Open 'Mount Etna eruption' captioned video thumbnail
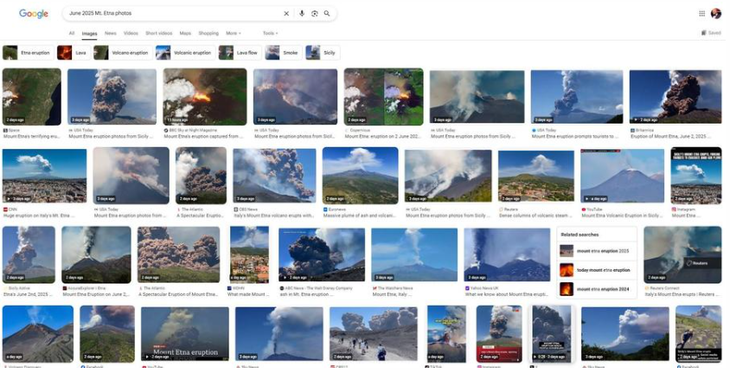 [185, 334]
